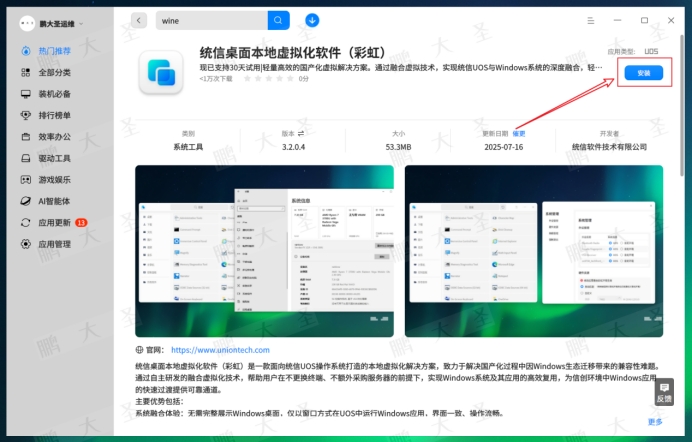The image size is (692, 442).
Task: Click the <1万次下载 download count
Action: point(215,79)
